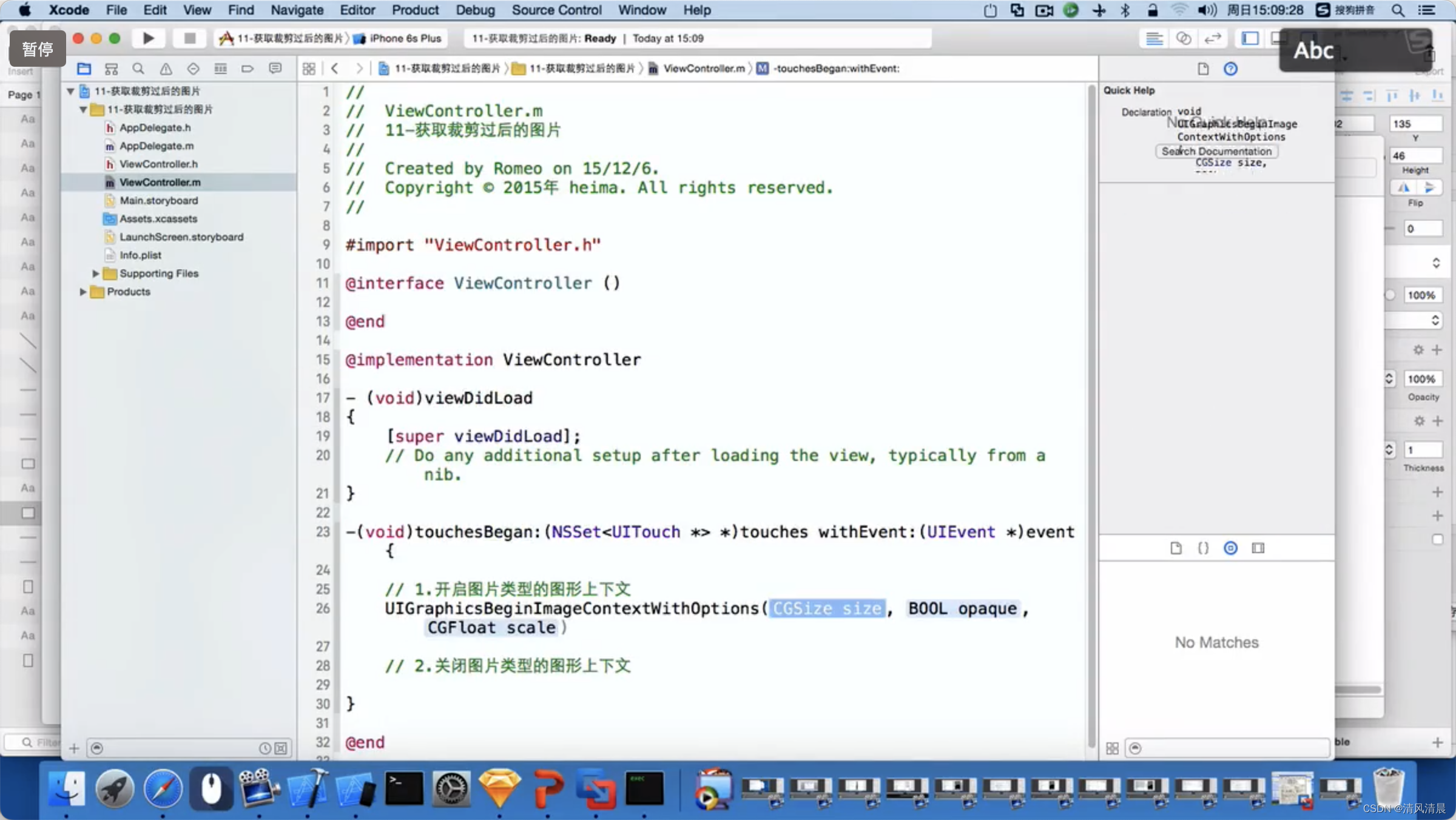
Task: Go forward in editor history
Action: pos(359,69)
